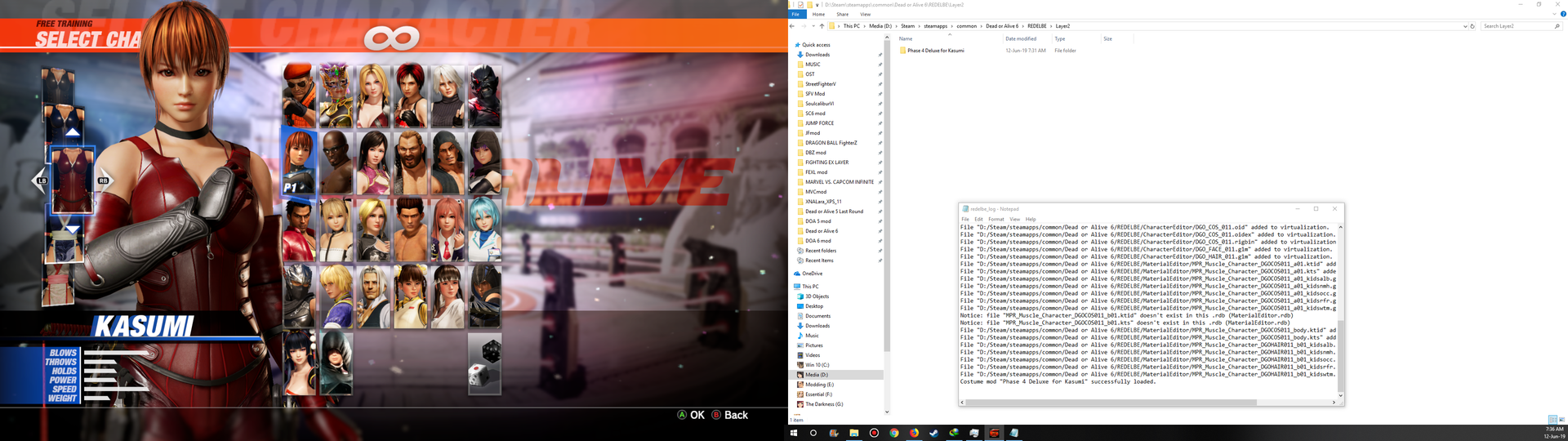Open Firefox from the taskbar

[x=914, y=433]
